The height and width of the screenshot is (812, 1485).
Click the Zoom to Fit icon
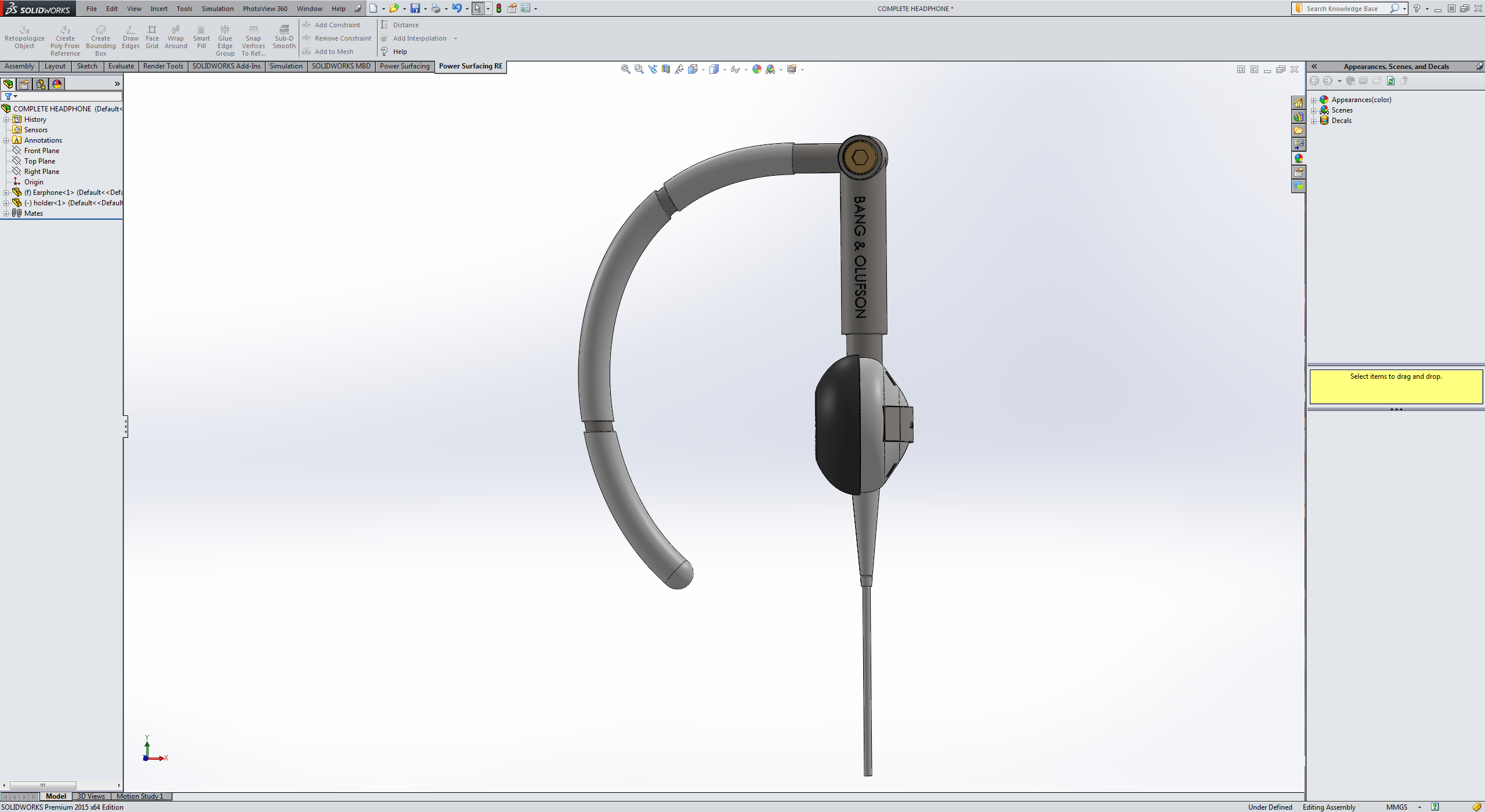[x=625, y=69]
